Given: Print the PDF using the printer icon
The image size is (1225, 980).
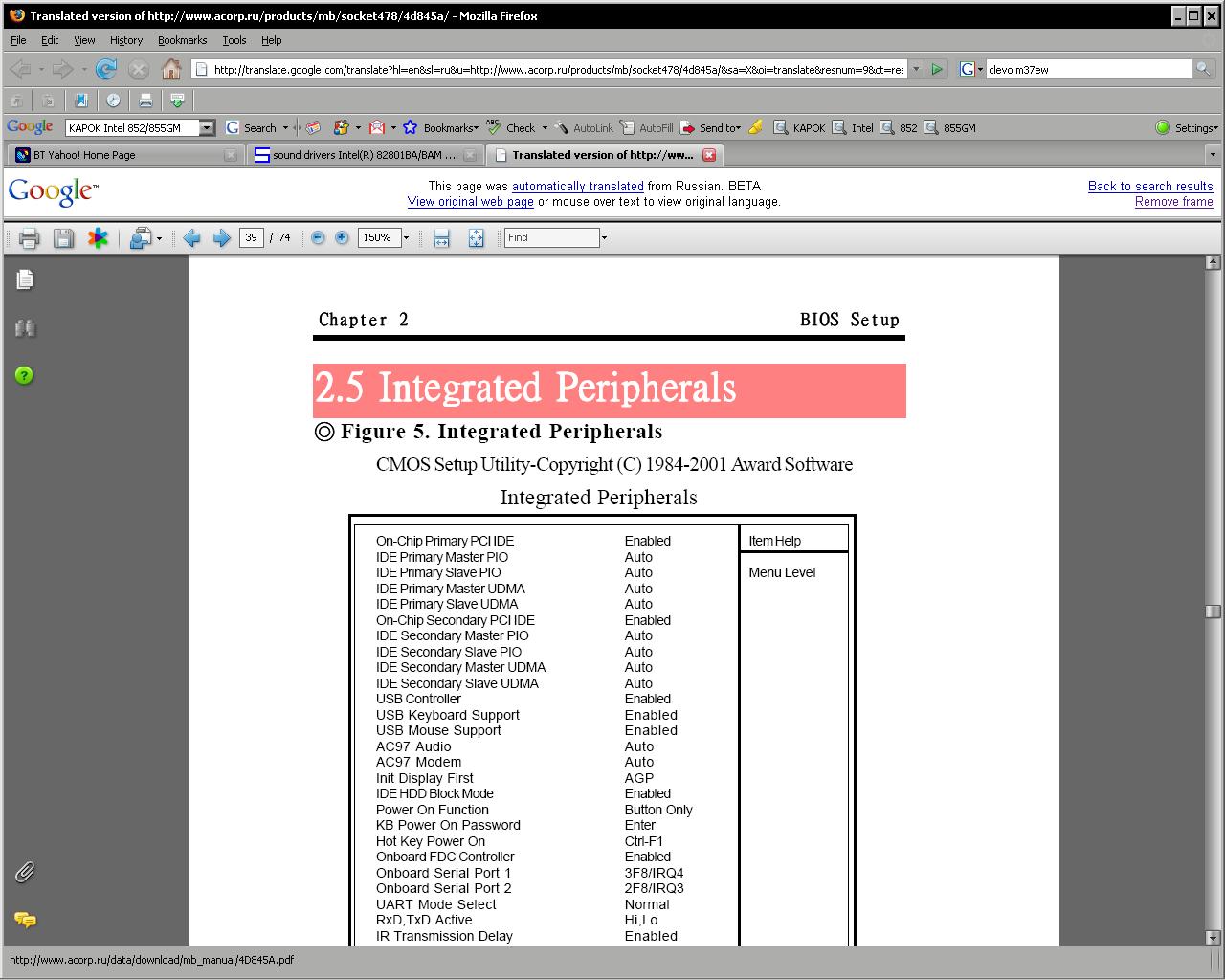Looking at the screenshot, I should tap(29, 238).
